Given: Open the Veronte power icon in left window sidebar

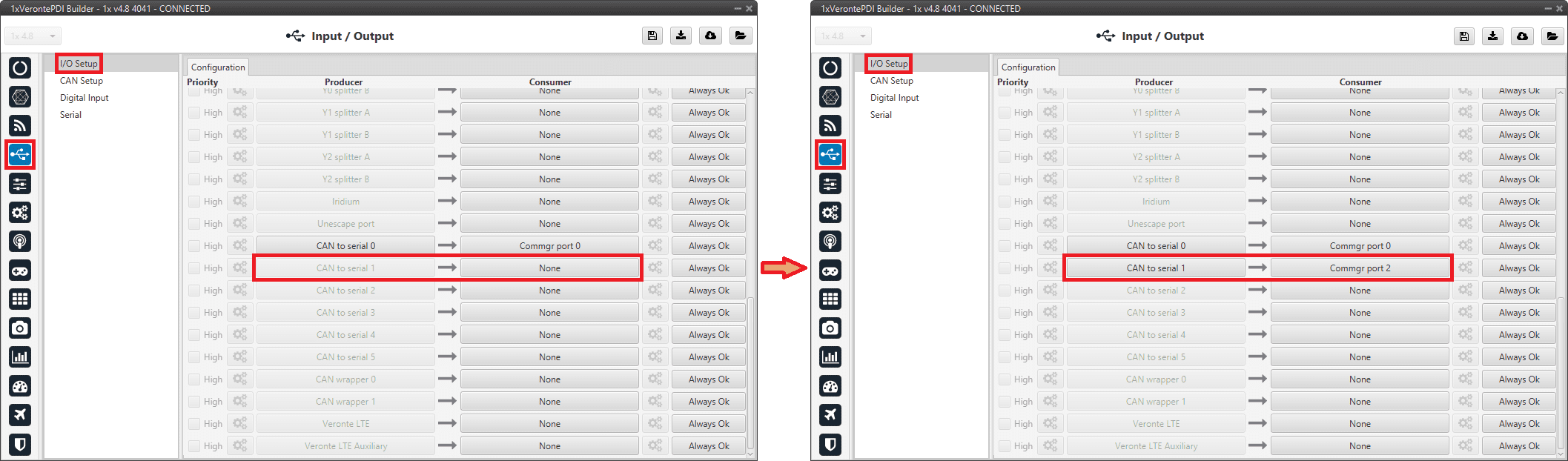Looking at the screenshot, I should coord(20,68).
